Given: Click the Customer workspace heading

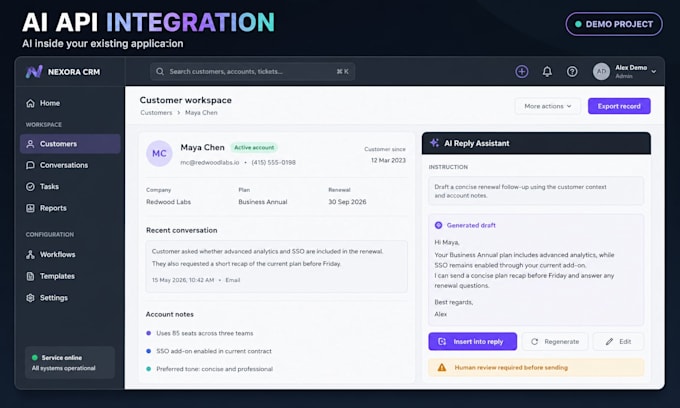Looking at the screenshot, I should [x=186, y=100].
